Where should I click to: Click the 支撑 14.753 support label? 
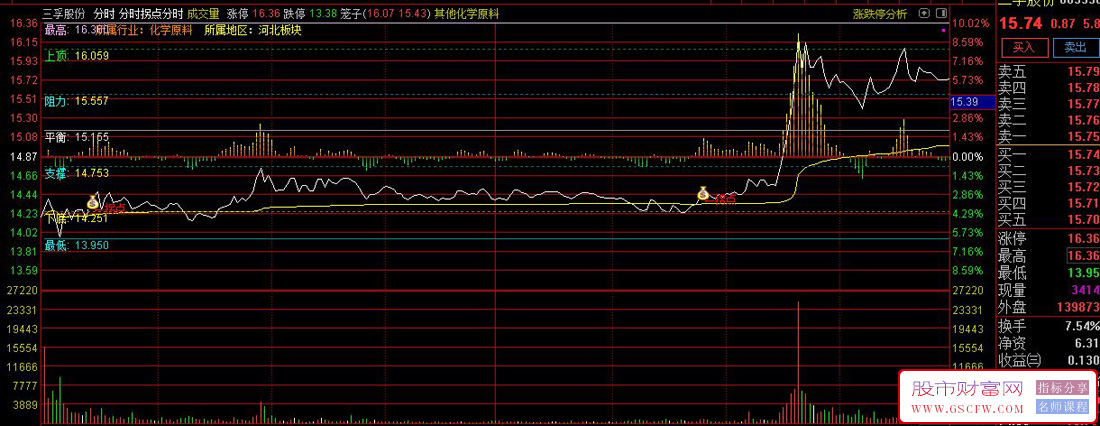[x=76, y=173]
